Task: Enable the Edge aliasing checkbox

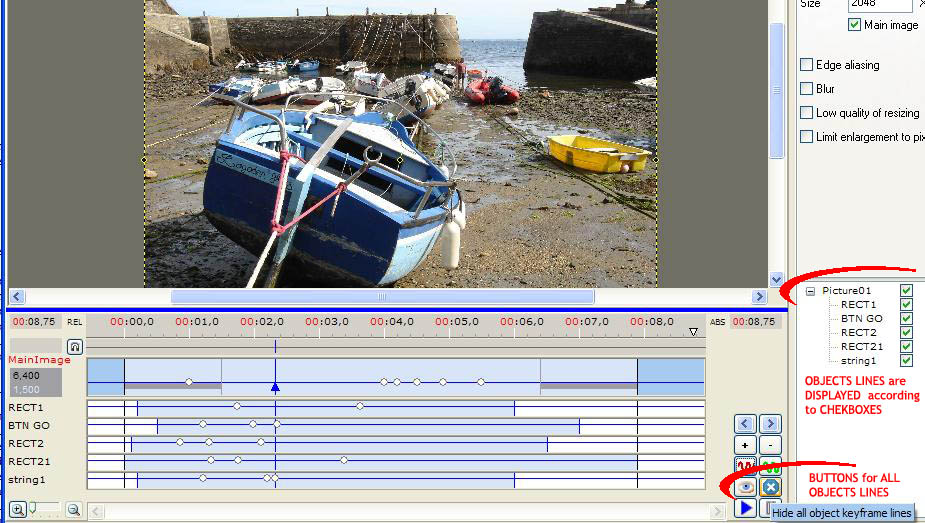Action: point(806,65)
